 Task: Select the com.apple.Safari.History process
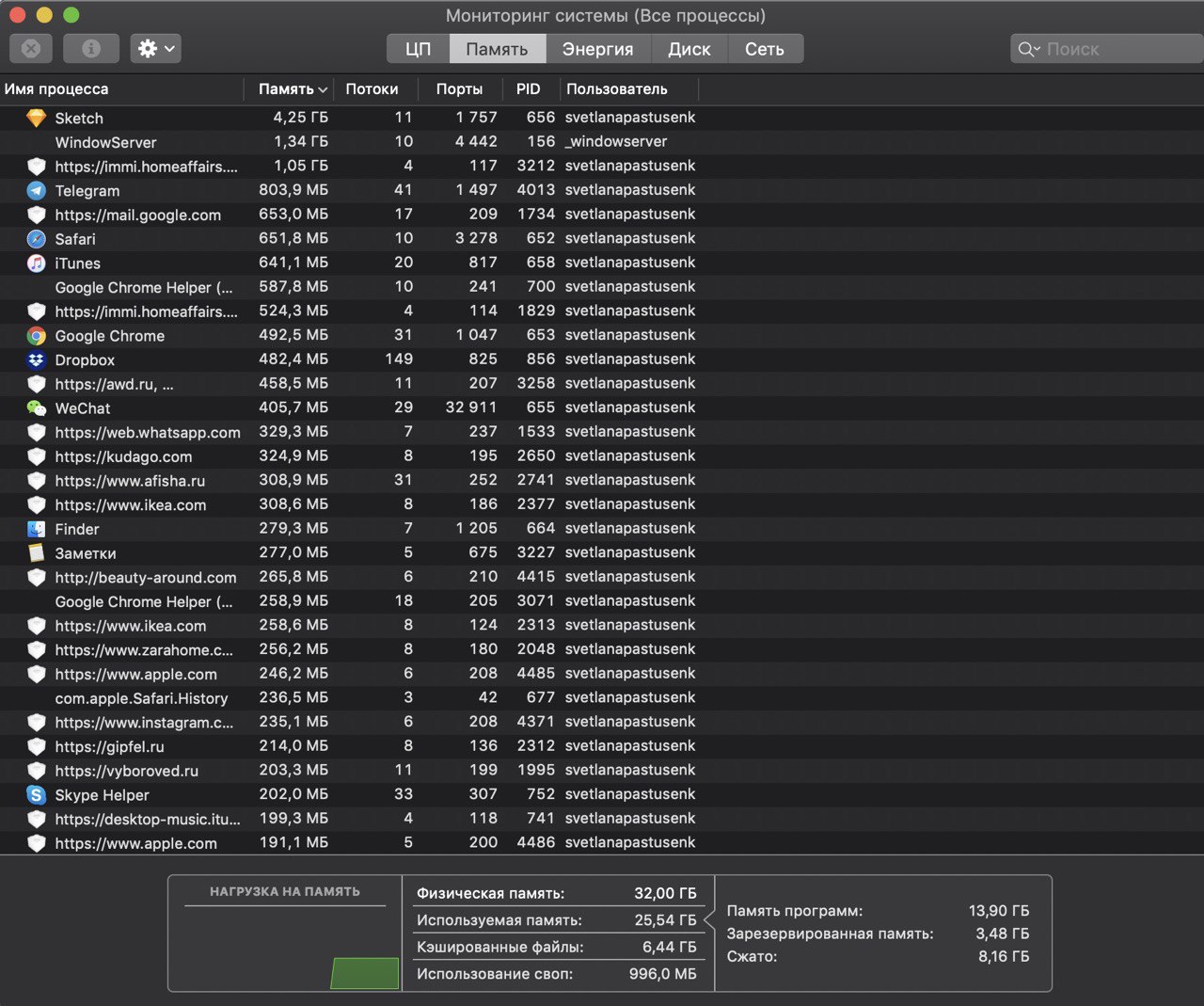pos(602,698)
